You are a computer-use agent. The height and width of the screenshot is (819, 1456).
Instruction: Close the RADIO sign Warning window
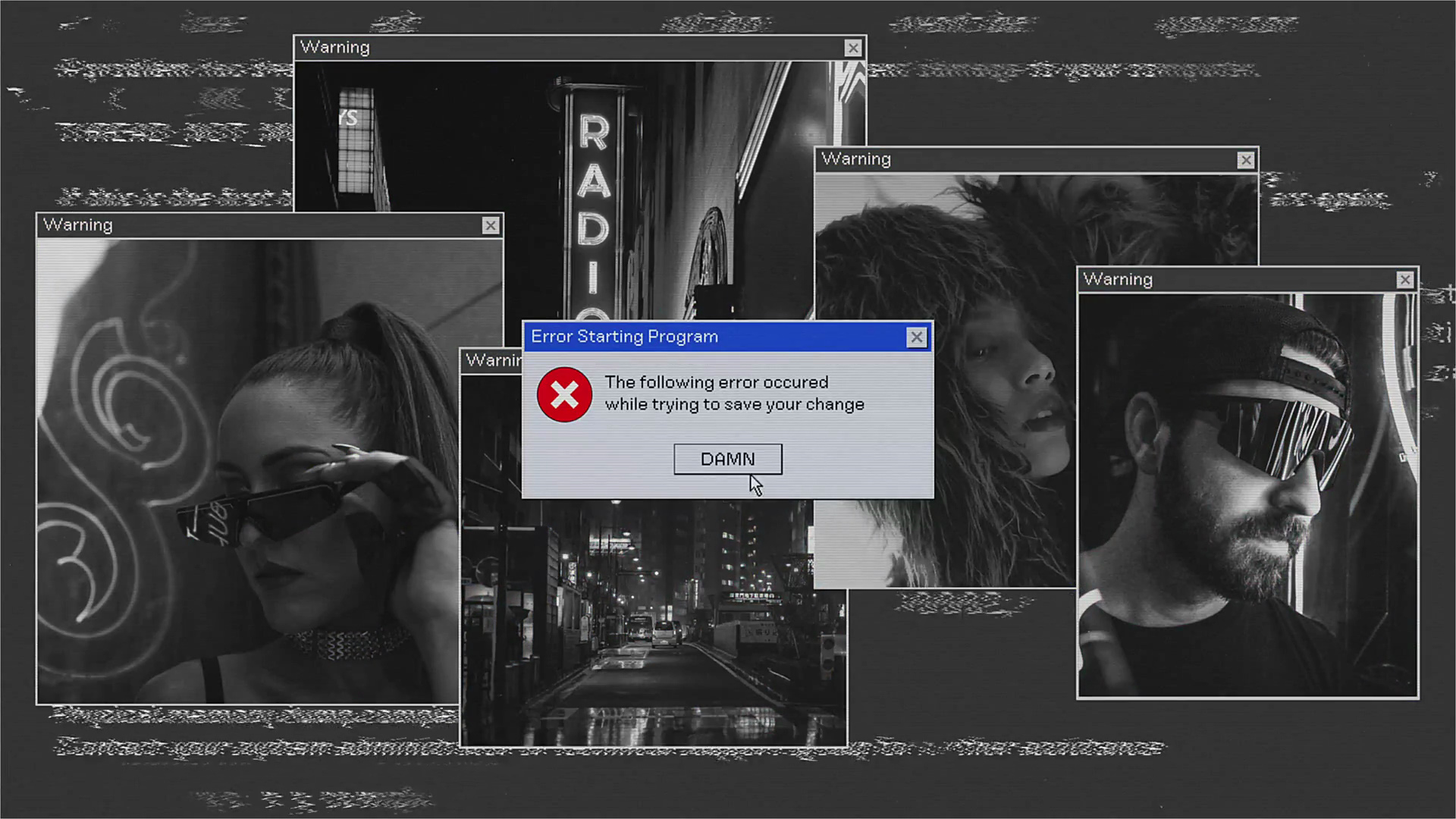coord(852,49)
